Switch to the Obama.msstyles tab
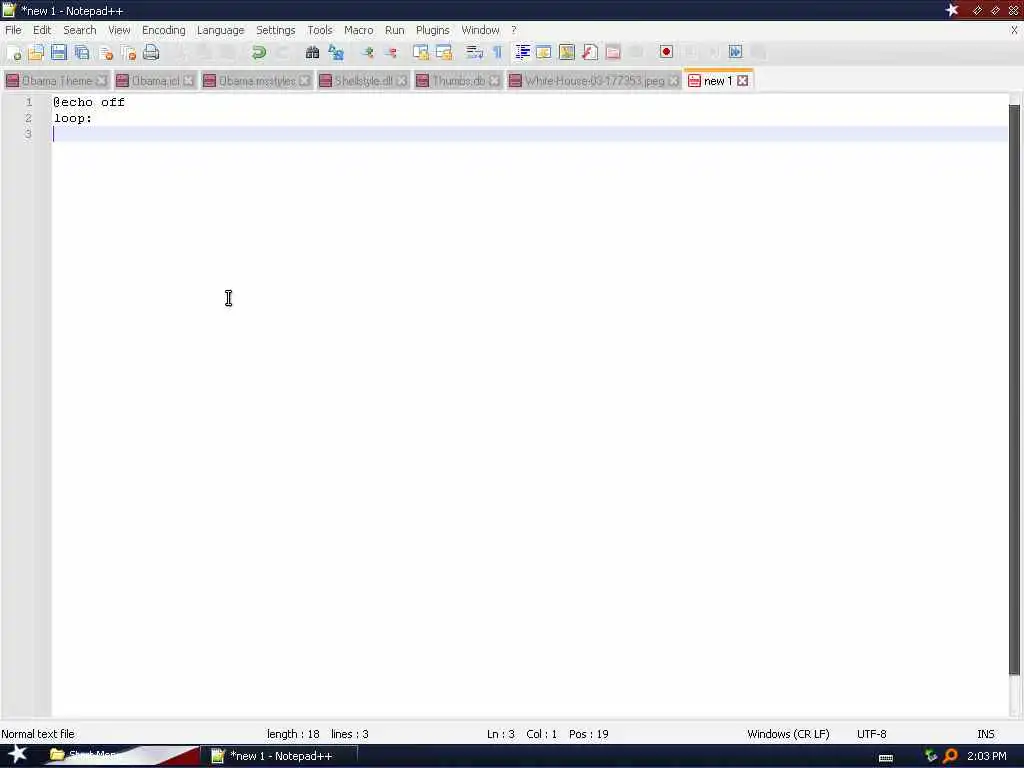Image resolution: width=1024 pixels, height=768 pixels. pos(257,81)
